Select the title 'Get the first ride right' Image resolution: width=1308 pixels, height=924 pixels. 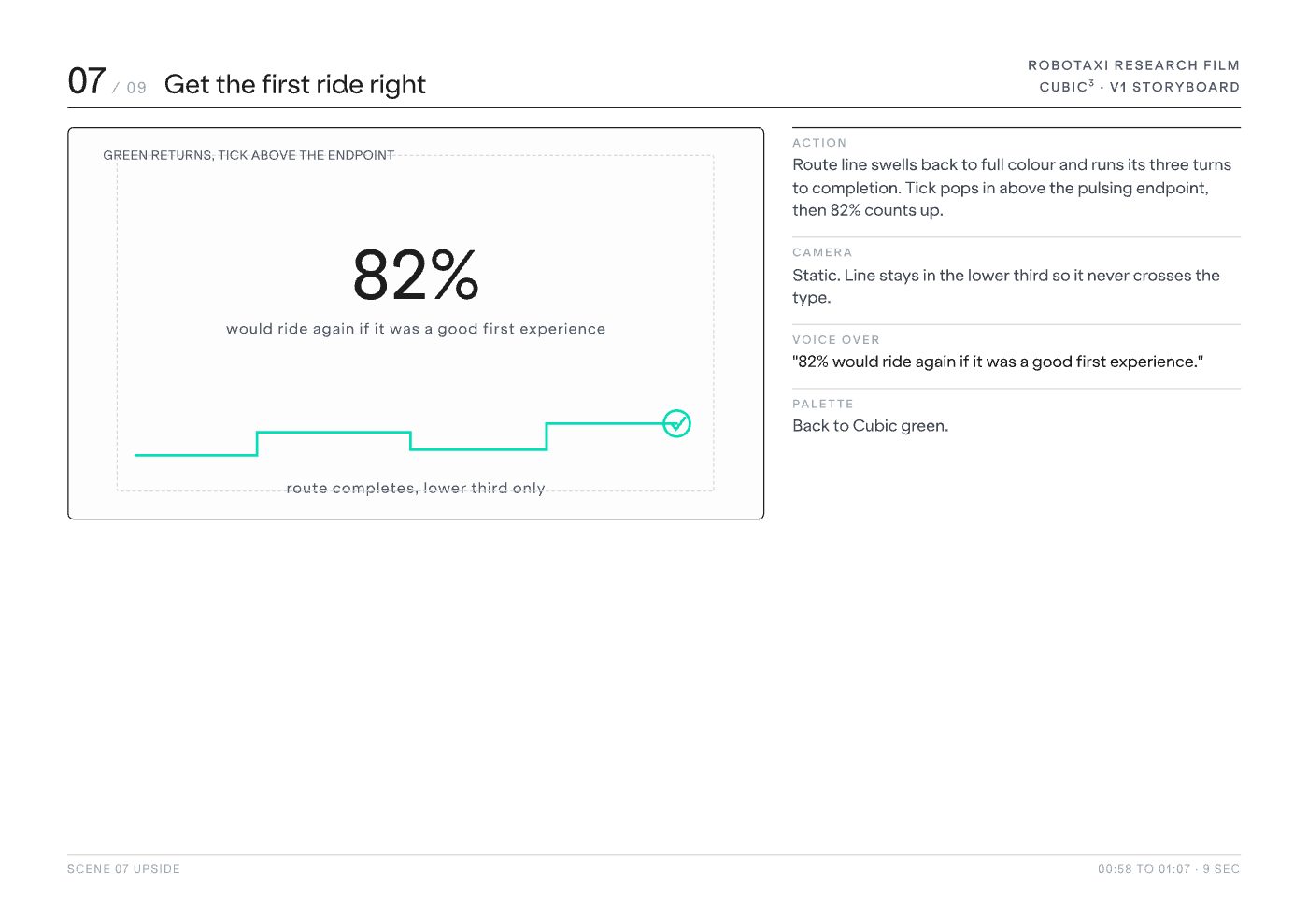(294, 84)
